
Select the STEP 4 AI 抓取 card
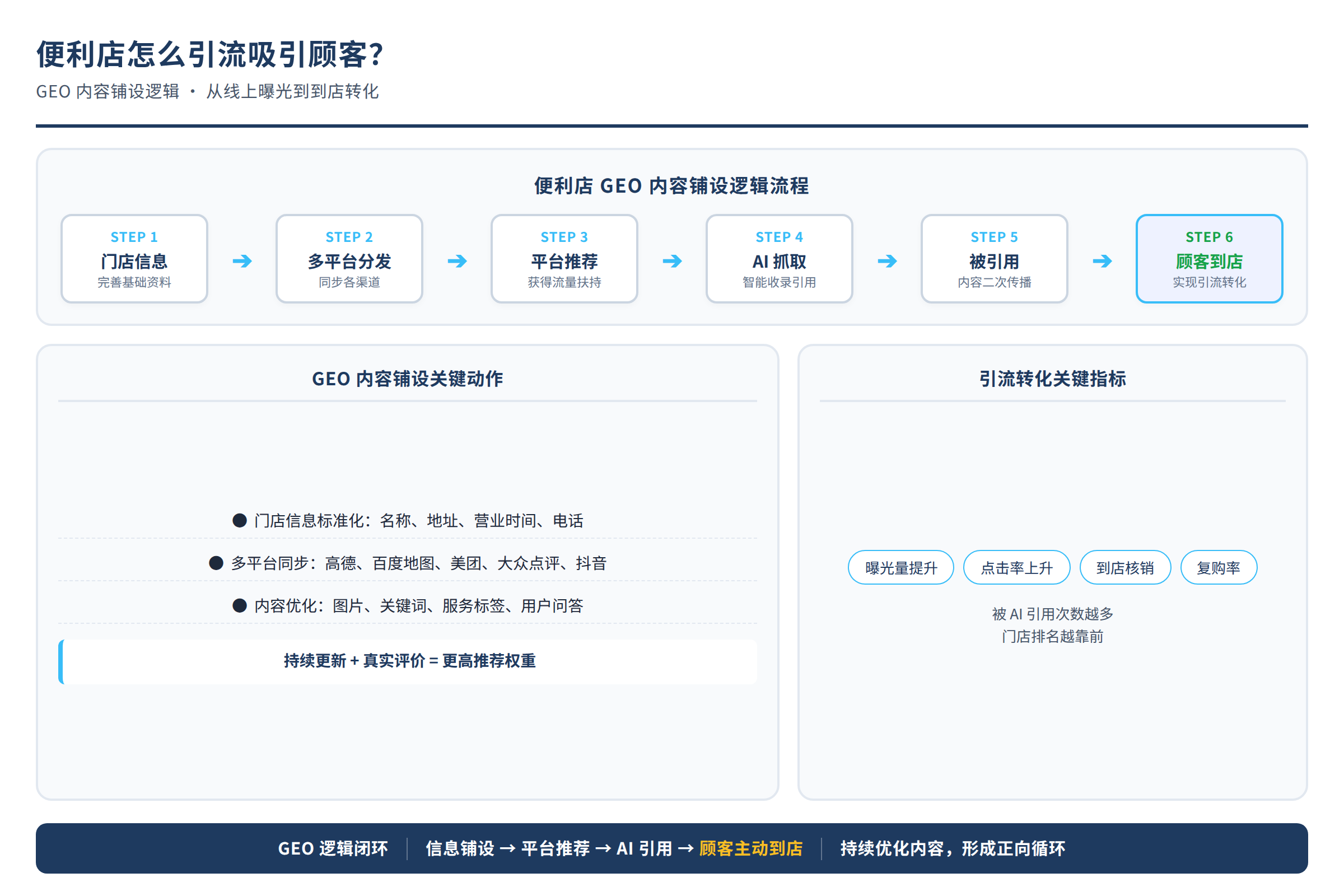779,259
